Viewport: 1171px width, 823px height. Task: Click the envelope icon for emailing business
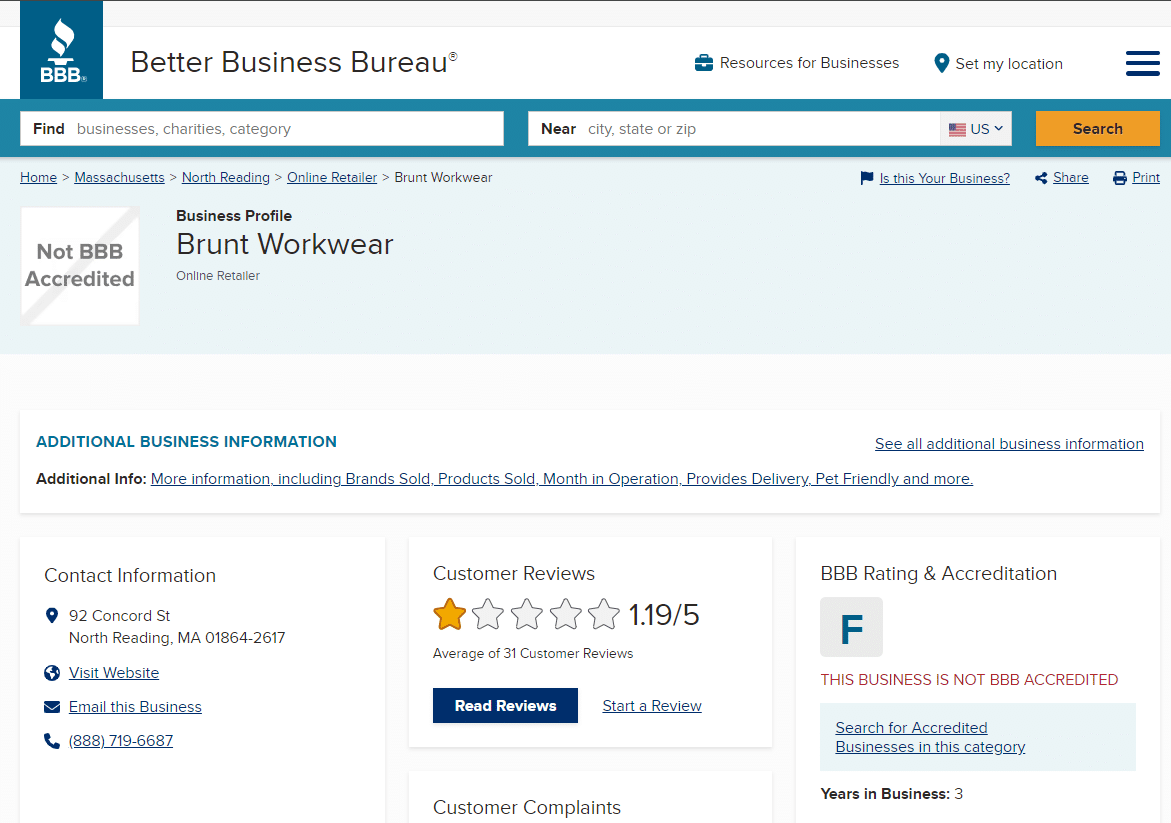coord(52,707)
